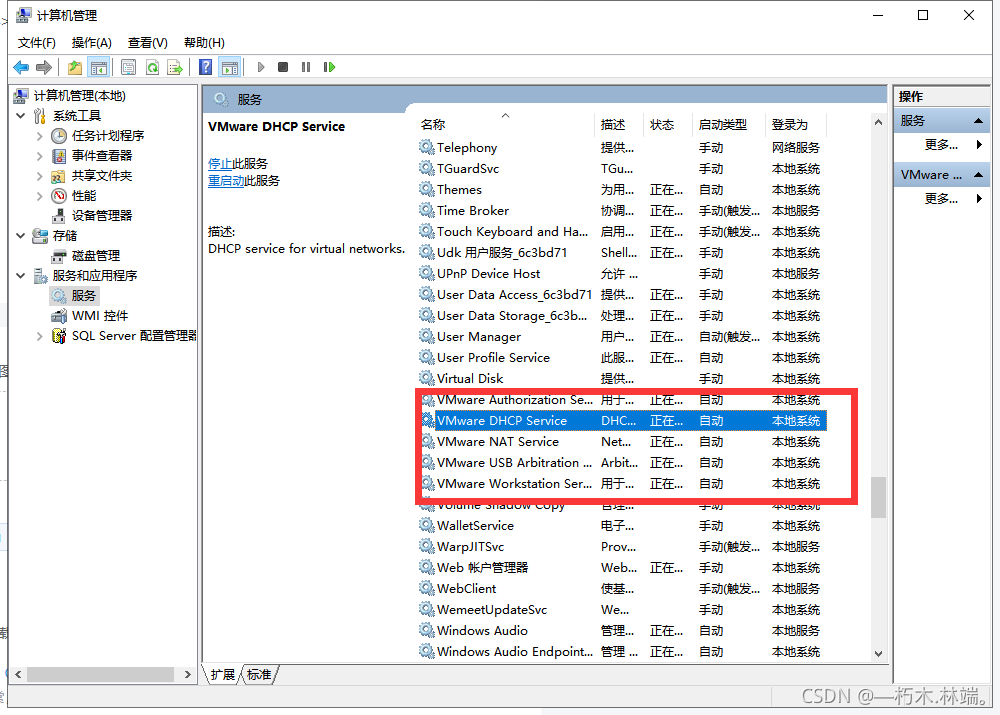Image resolution: width=1000 pixels, height=715 pixels.
Task: Sort by the 名称 column header
Action: click(505, 124)
